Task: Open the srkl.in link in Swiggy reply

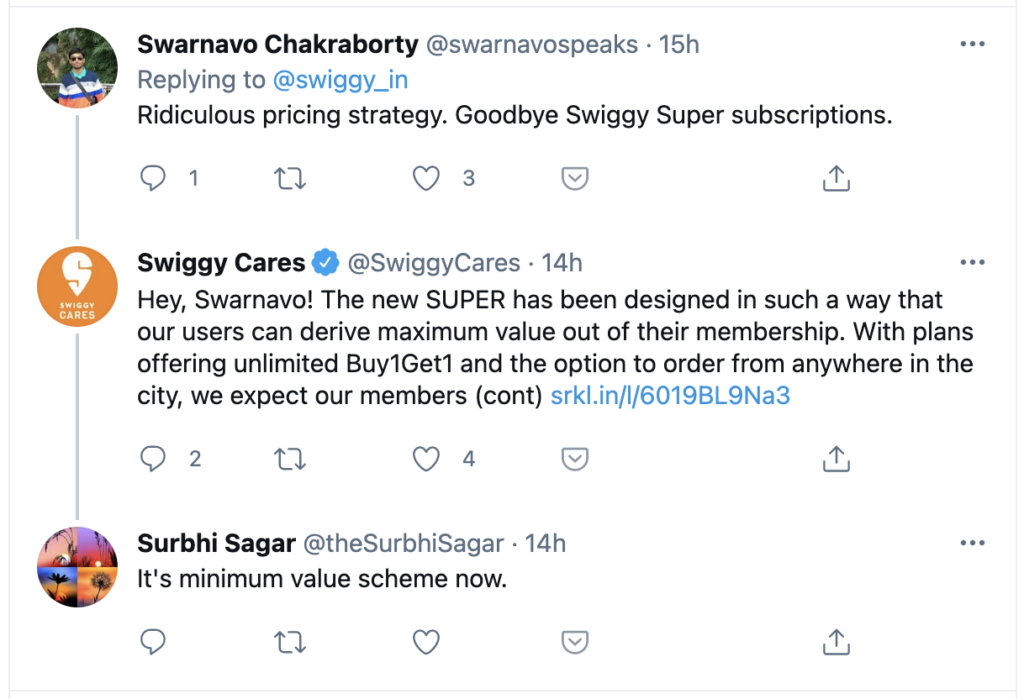Action: (x=670, y=395)
